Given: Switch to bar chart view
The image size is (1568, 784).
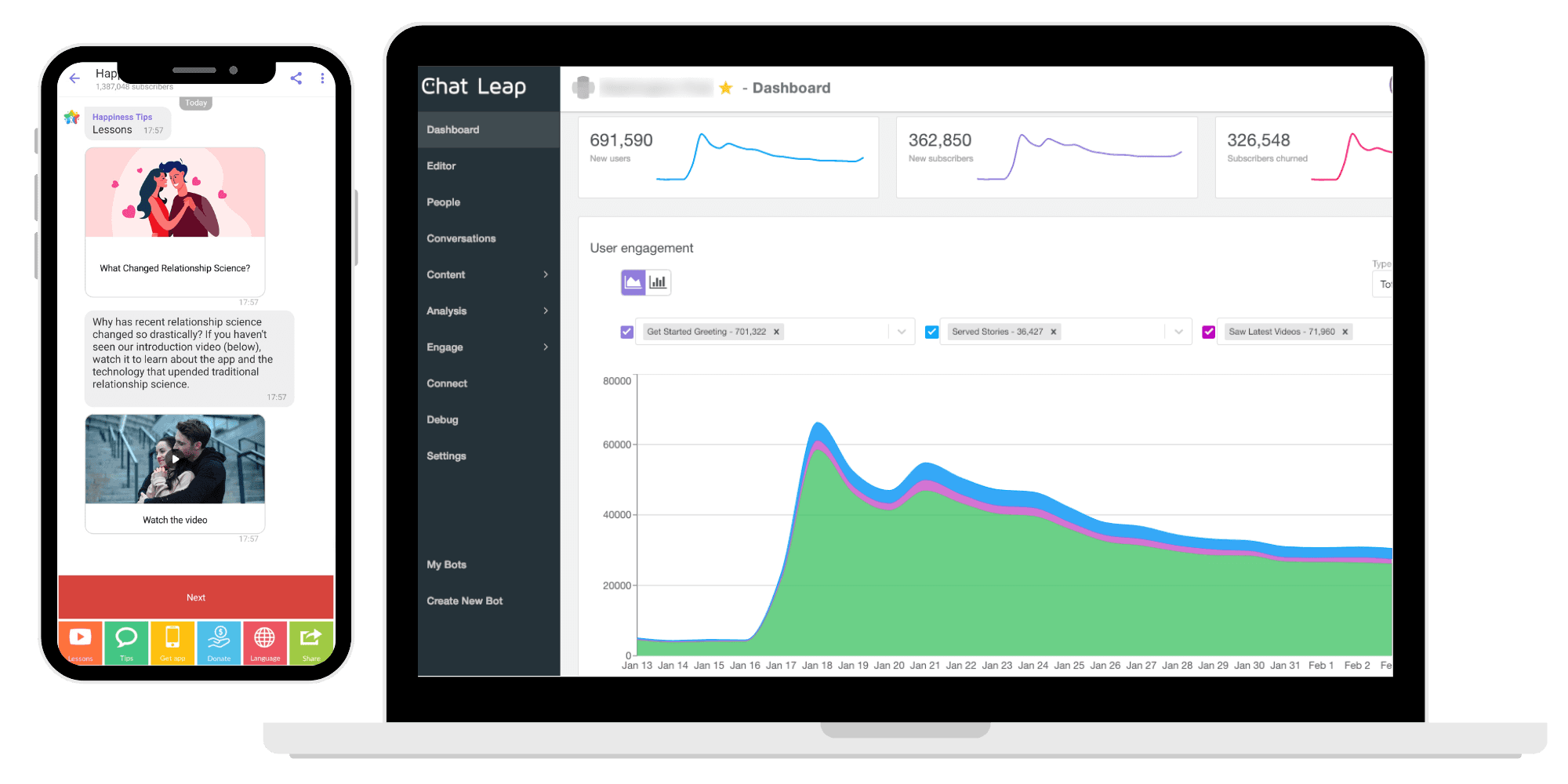Looking at the screenshot, I should click(659, 282).
